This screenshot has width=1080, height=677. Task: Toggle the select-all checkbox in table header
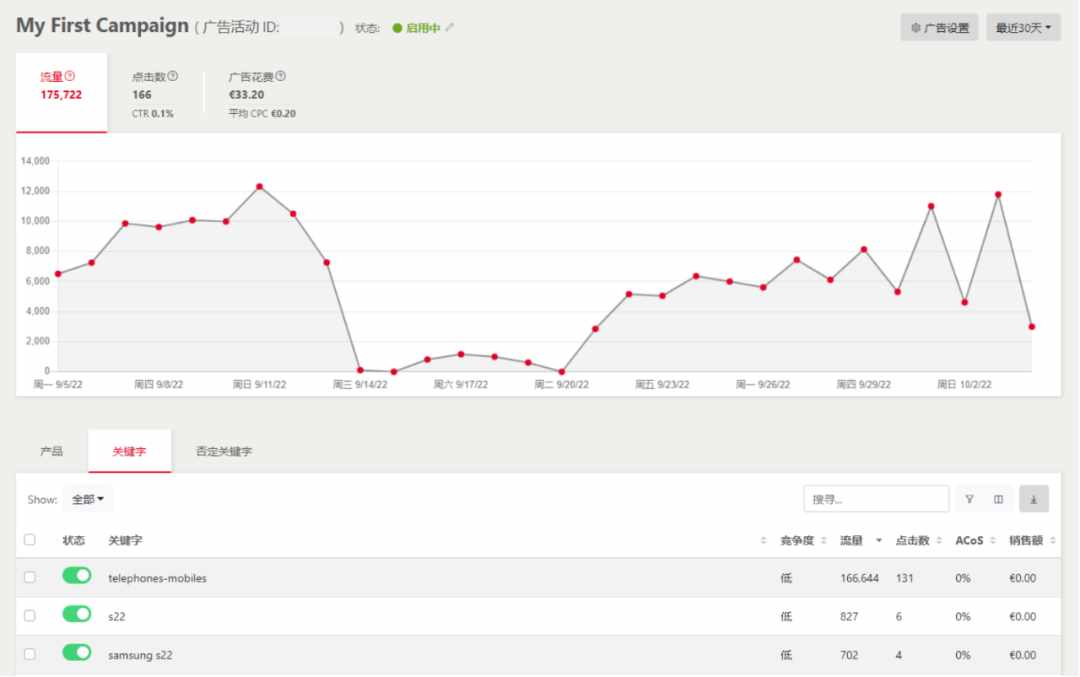(x=30, y=539)
